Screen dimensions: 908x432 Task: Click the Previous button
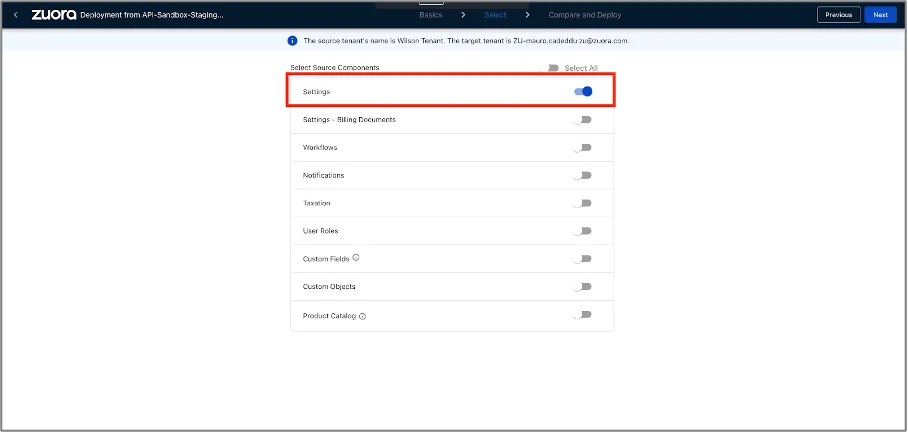[839, 15]
